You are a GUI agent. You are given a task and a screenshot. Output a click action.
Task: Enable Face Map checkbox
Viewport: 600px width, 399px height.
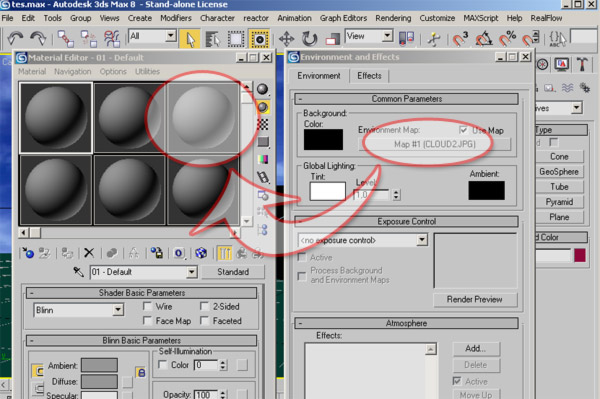click(147, 321)
